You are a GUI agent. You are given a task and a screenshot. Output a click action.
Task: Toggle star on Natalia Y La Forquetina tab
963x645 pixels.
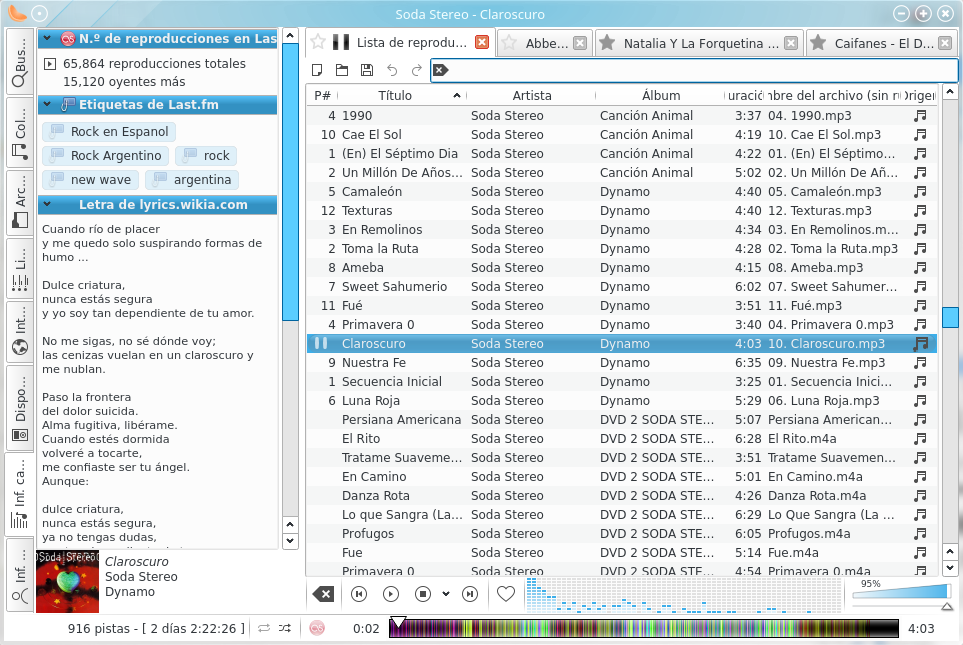coord(607,42)
